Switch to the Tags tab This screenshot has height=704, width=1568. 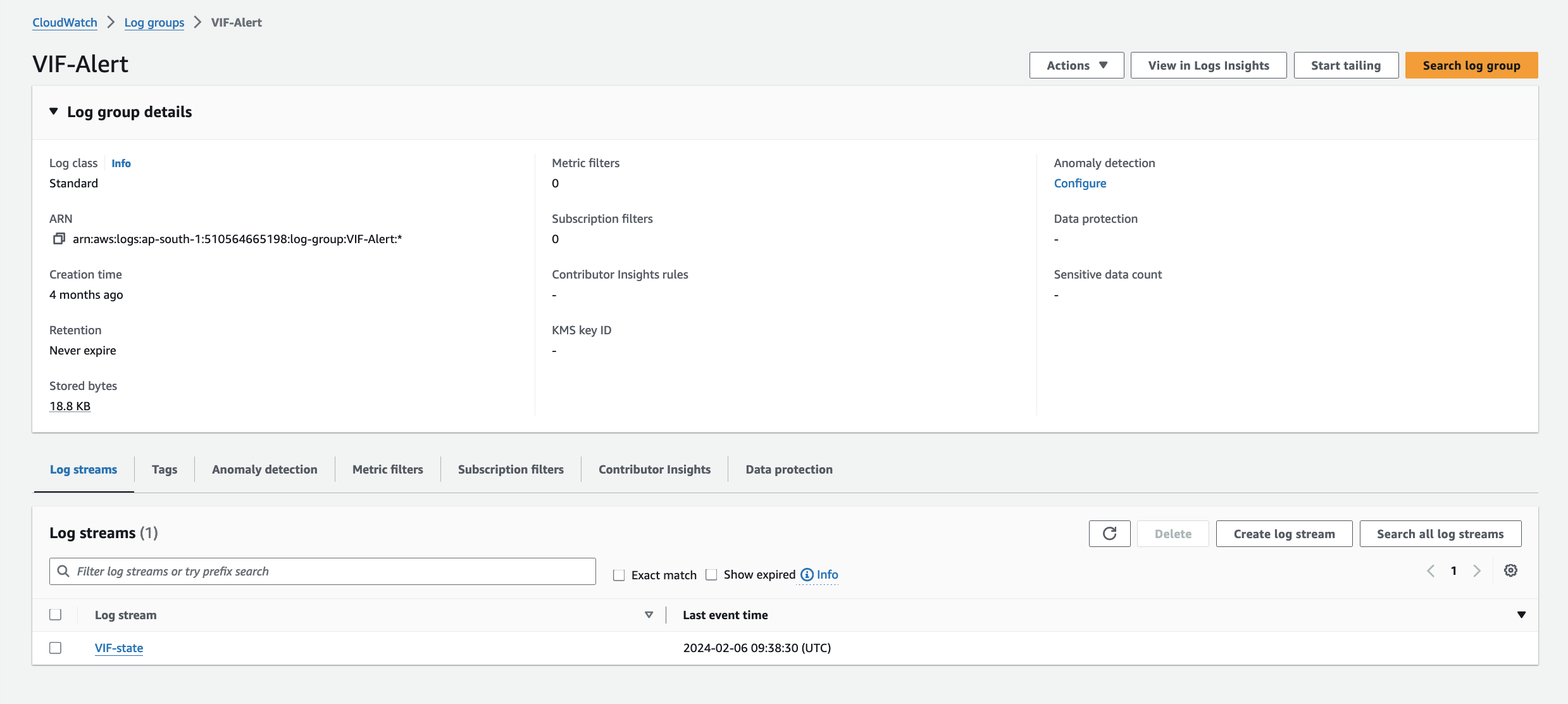[x=164, y=469]
